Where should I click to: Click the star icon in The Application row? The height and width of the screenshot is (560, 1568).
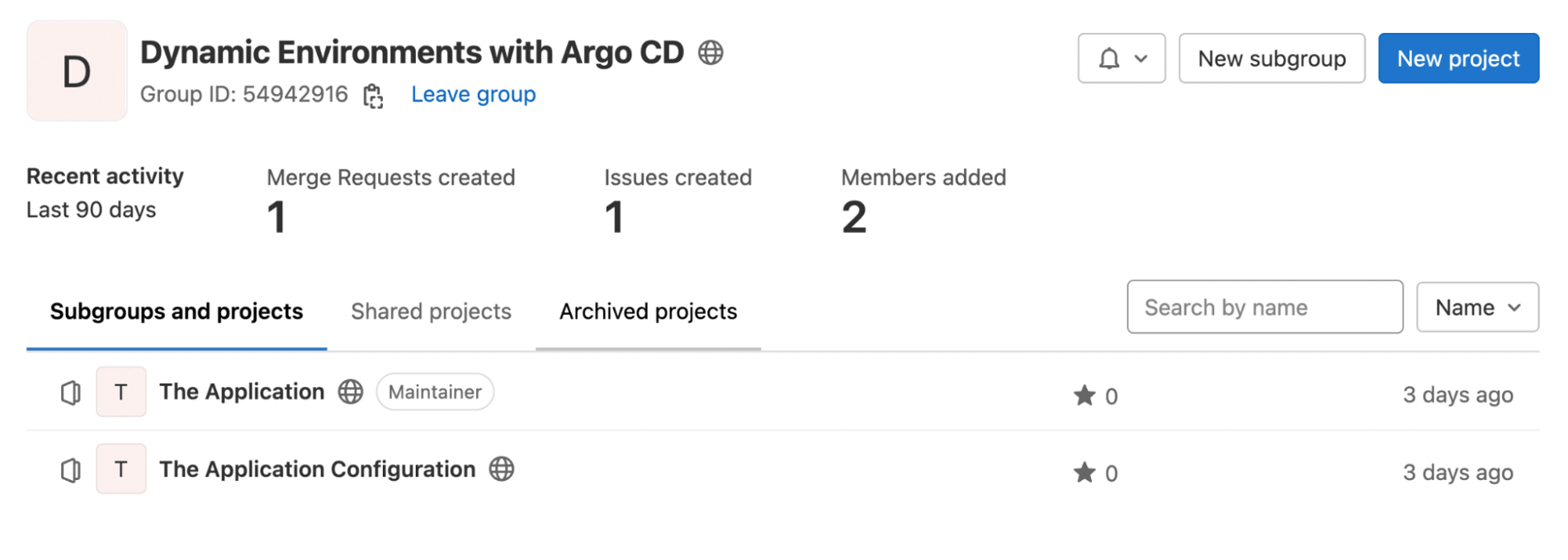(x=1084, y=396)
